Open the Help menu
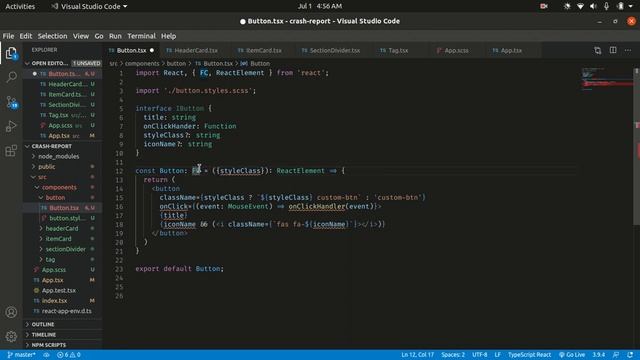 [168, 36]
